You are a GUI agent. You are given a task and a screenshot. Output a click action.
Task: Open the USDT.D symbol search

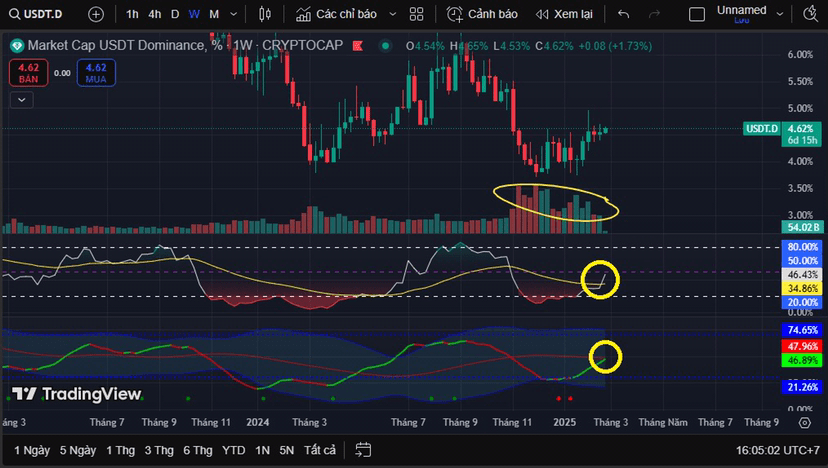(36, 14)
